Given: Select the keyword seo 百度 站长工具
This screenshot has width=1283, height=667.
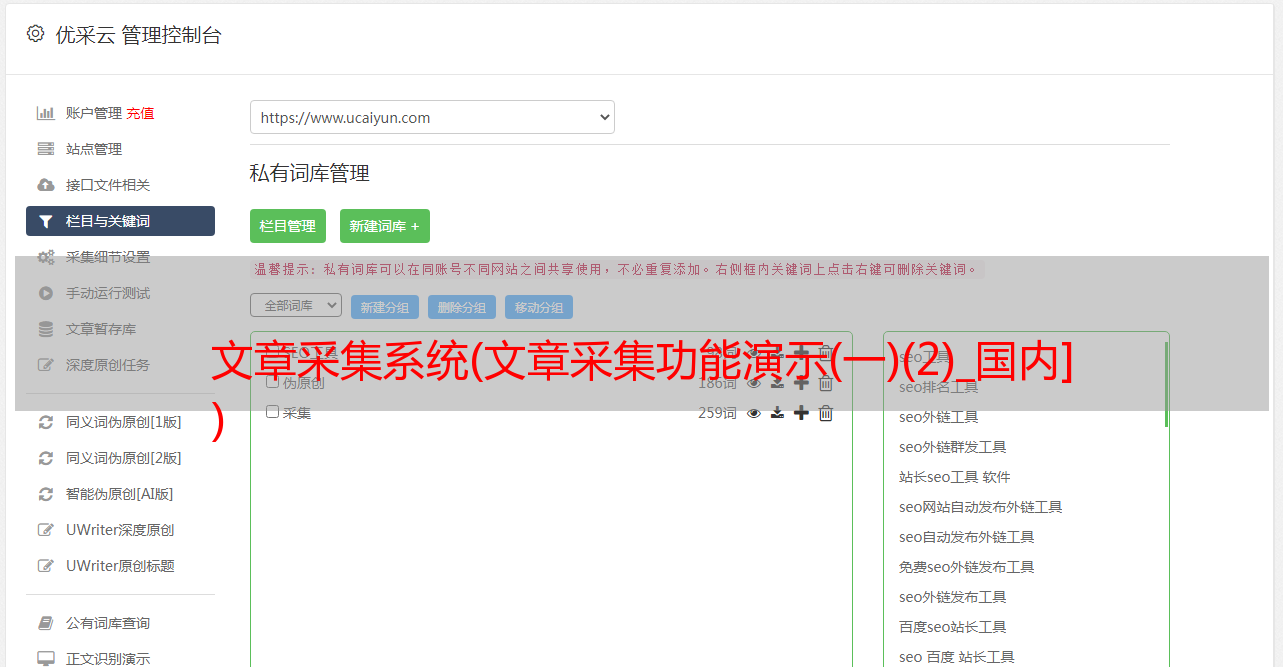Looking at the screenshot, I should coord(956,657).
